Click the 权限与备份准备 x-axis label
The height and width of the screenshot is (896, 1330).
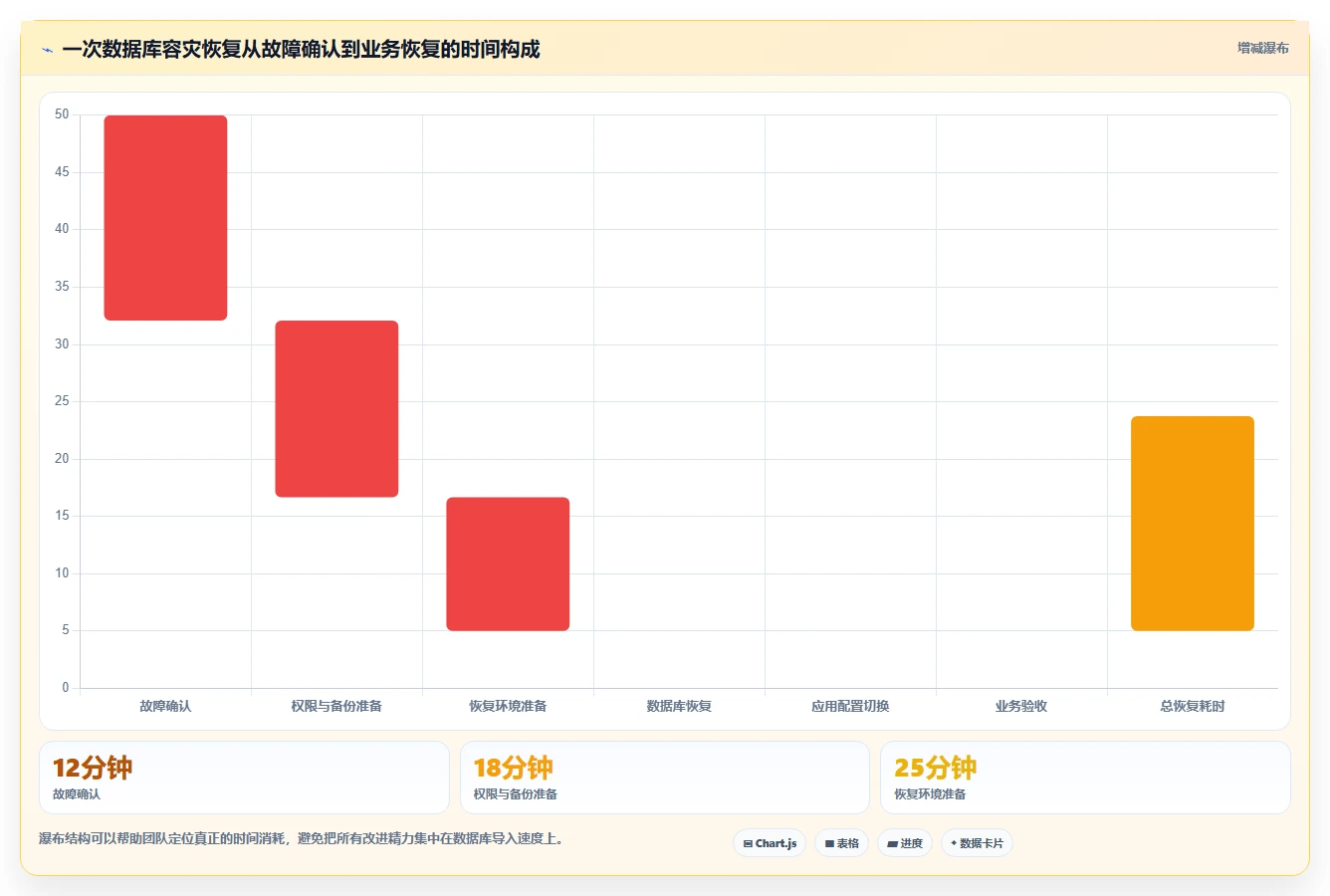pyautogui.click(x=336, y=706)
